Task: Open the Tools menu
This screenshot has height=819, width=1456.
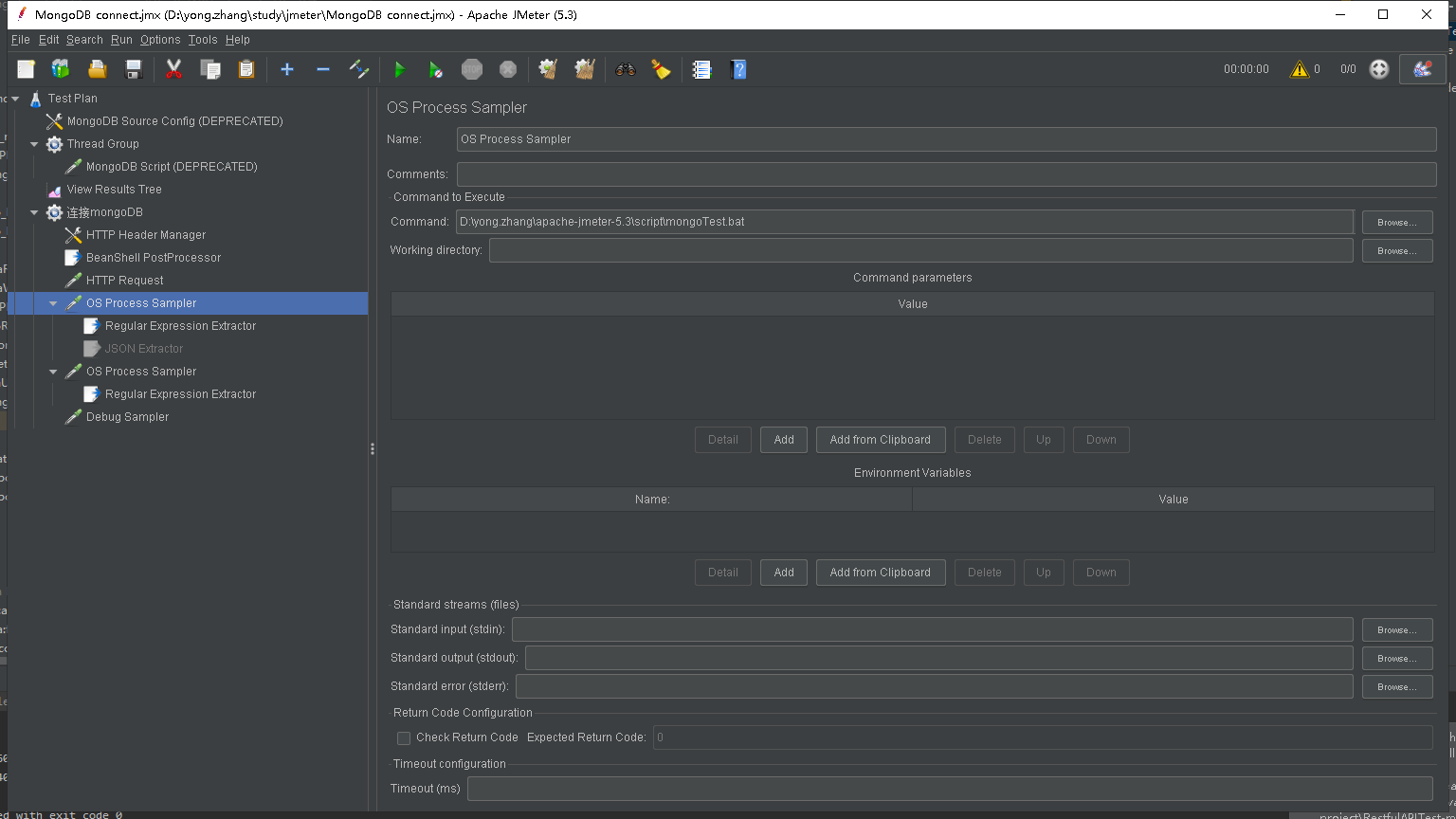Action: [203, 40]
